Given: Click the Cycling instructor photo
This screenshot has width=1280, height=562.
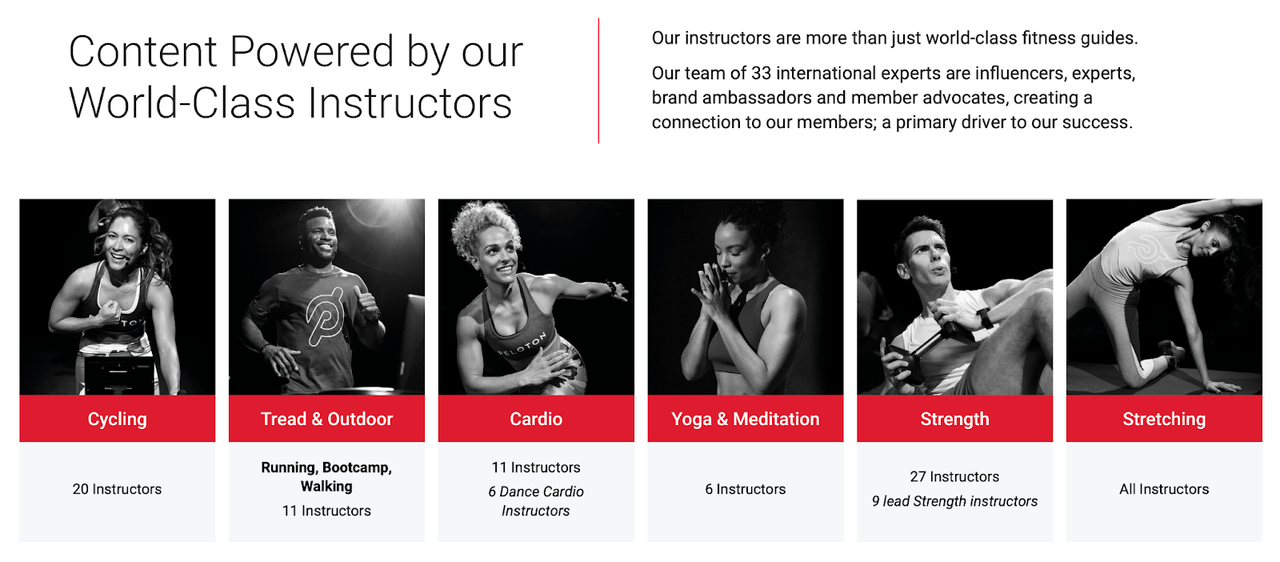Looking at the screenshot, I should tap(117, 297).
